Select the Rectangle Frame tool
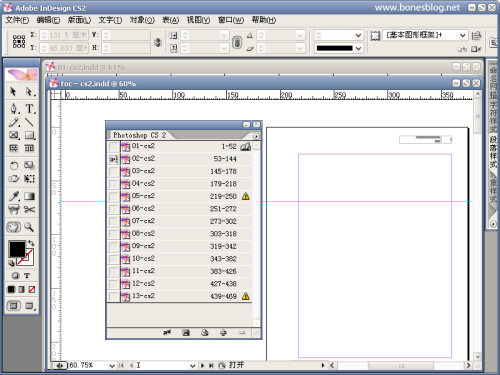 tap(13, 135)
